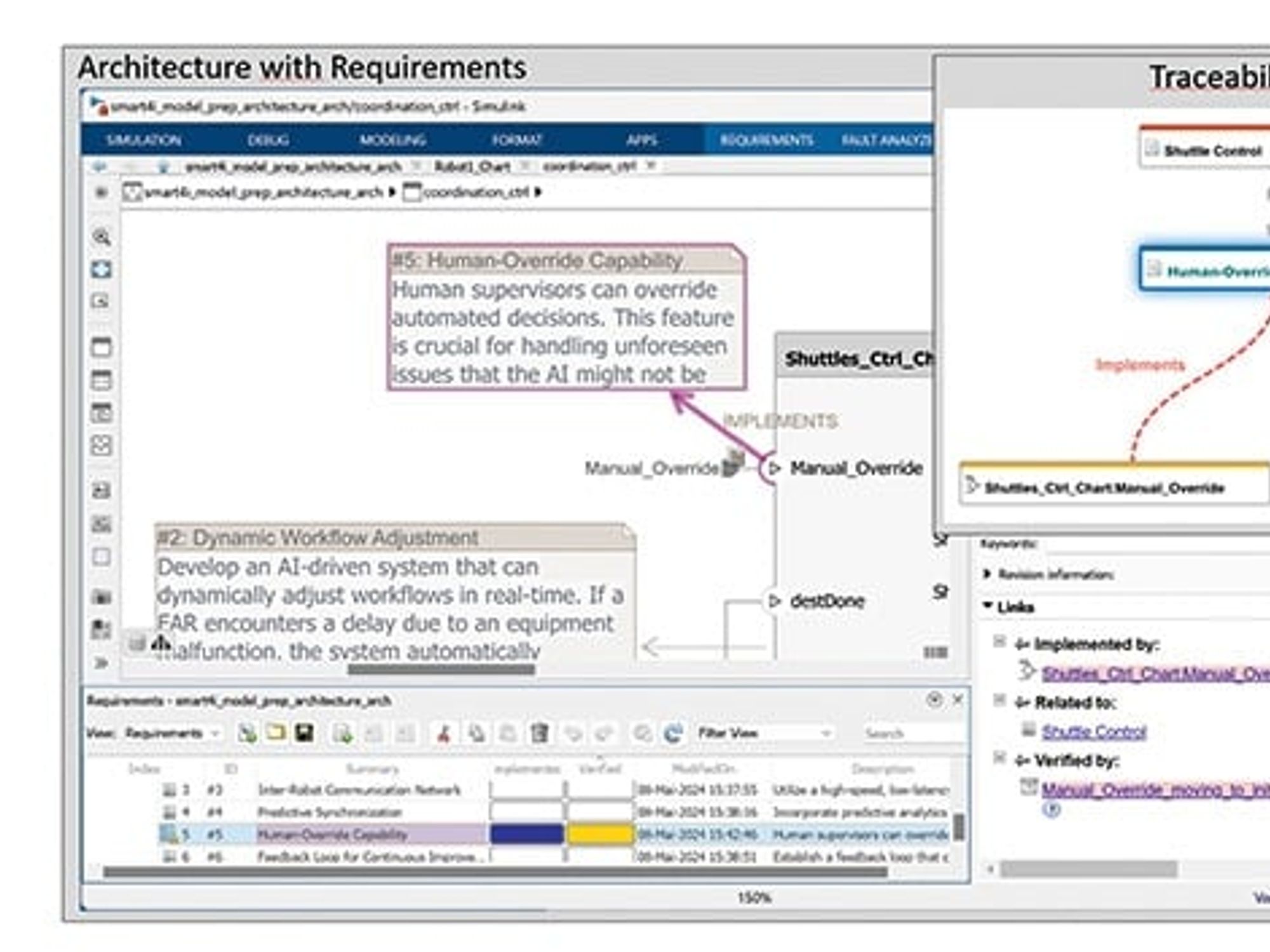The image size is (1270, 952).
Task: Pick the Variant Component icon in palette
Action: (102, 413)
